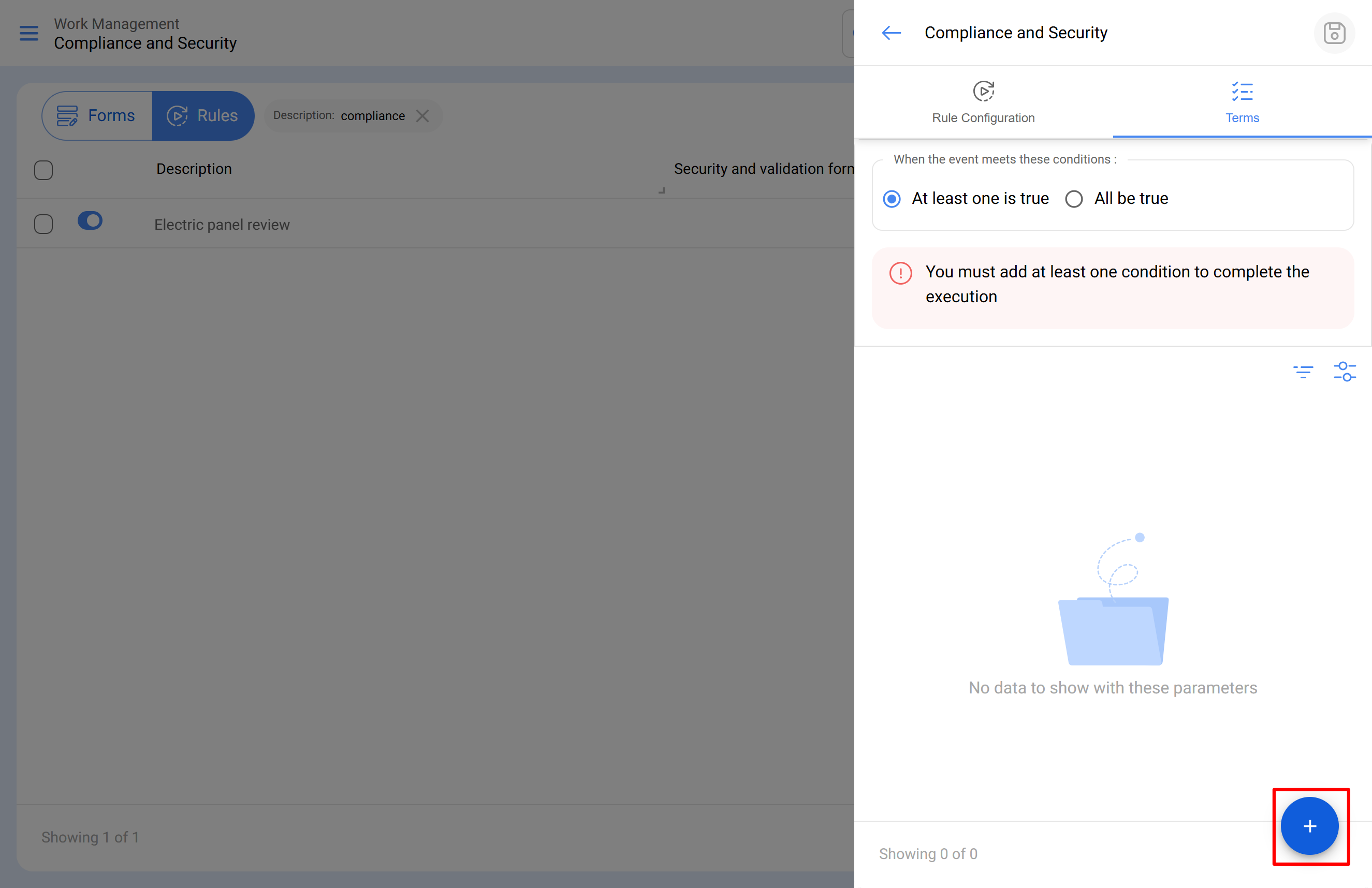Screen dimensions: 1372x888
Task: Click the back arrow in side panel
Action: click(x=891, y=33)
